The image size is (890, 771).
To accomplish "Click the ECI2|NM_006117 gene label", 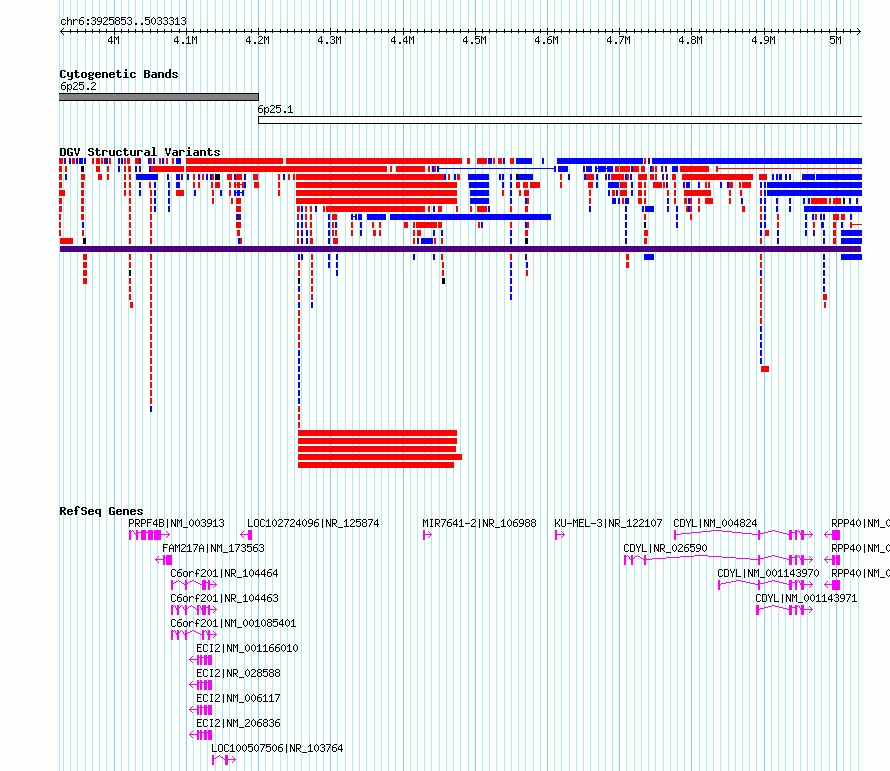I will click(238, 698).
